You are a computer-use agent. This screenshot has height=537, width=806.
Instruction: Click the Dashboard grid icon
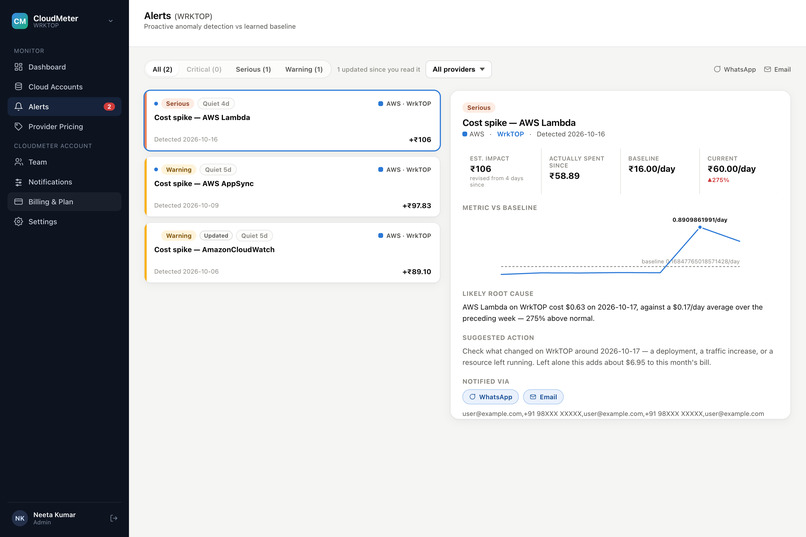click(19, 67)
